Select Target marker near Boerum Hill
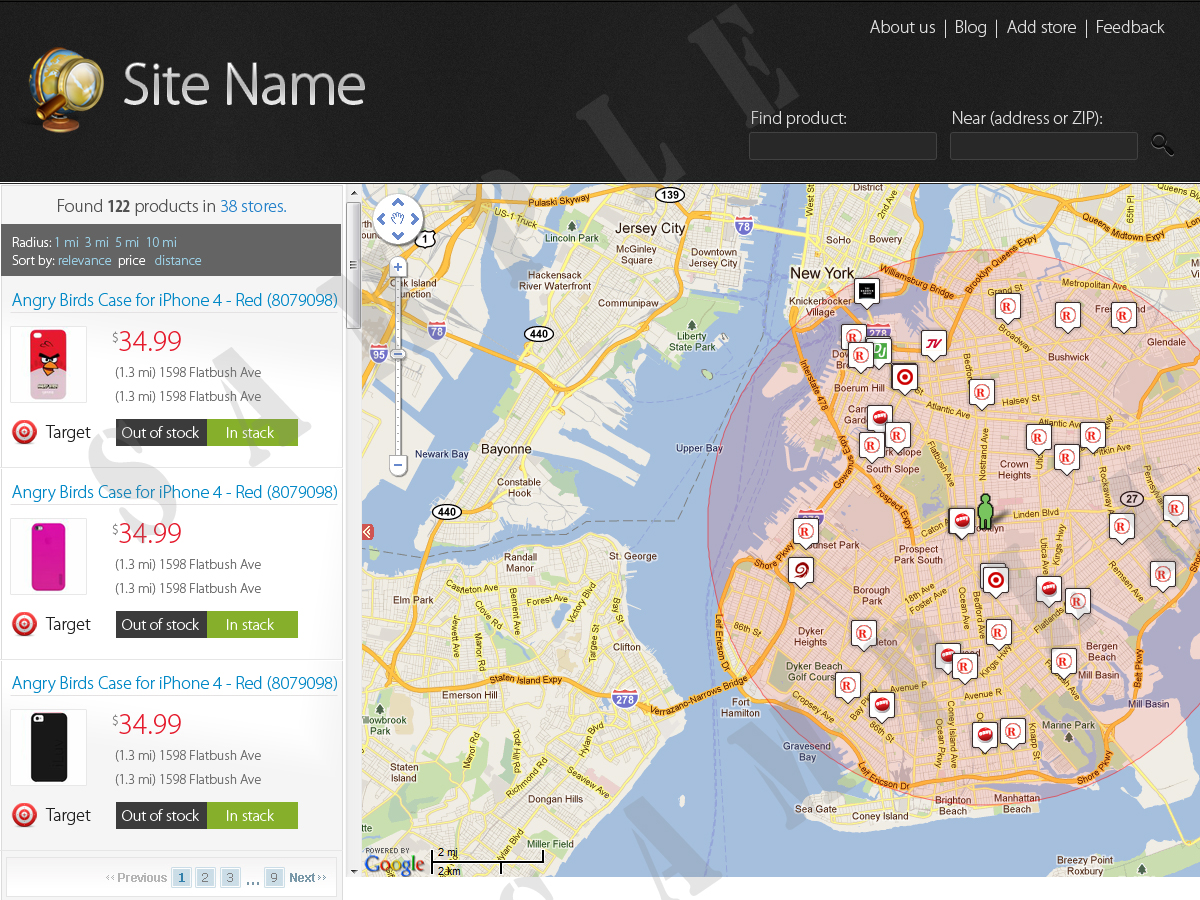The height and width of the screenshot is (900, 1200). [905, 378]
